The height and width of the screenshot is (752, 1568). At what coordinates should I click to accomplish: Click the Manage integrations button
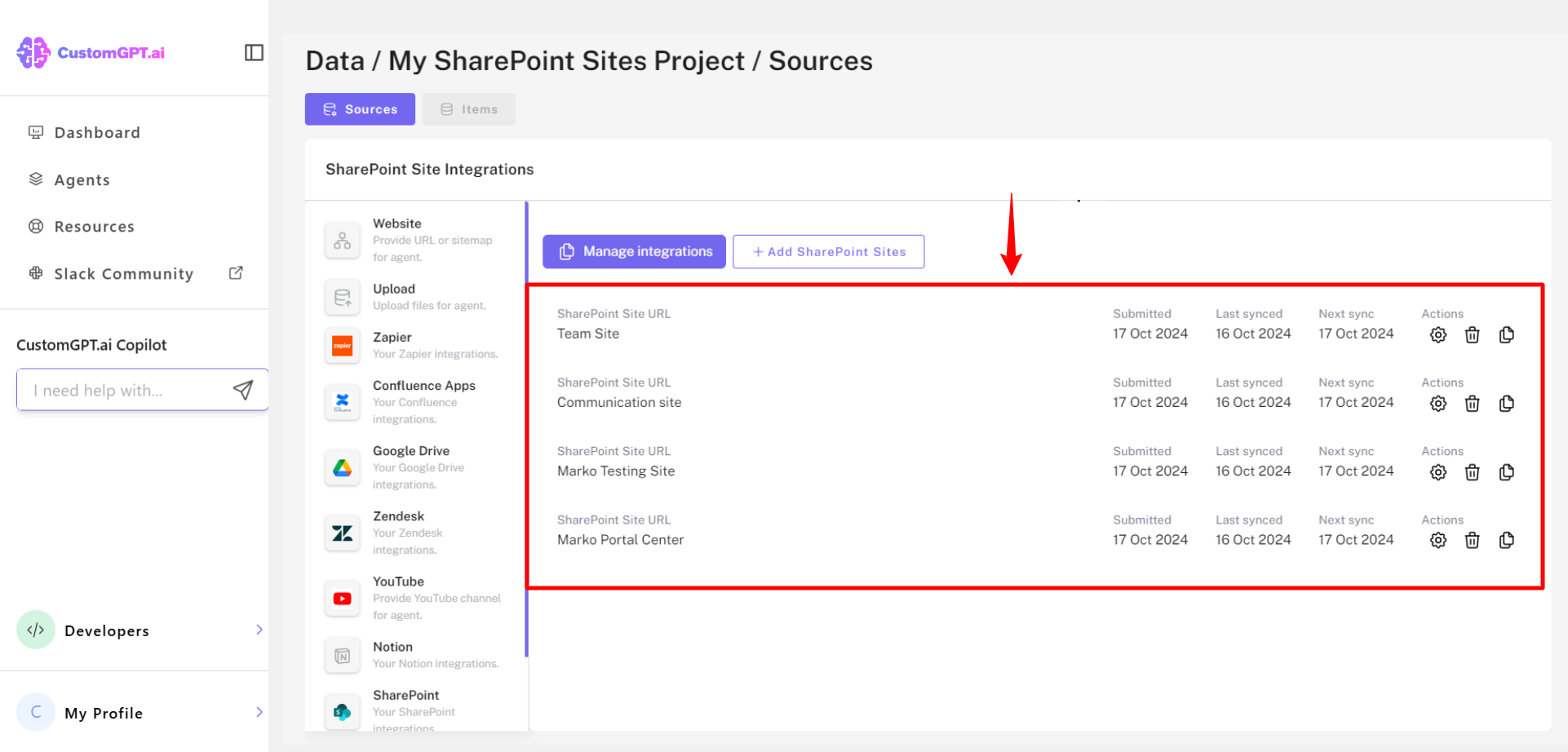(634, 251)
